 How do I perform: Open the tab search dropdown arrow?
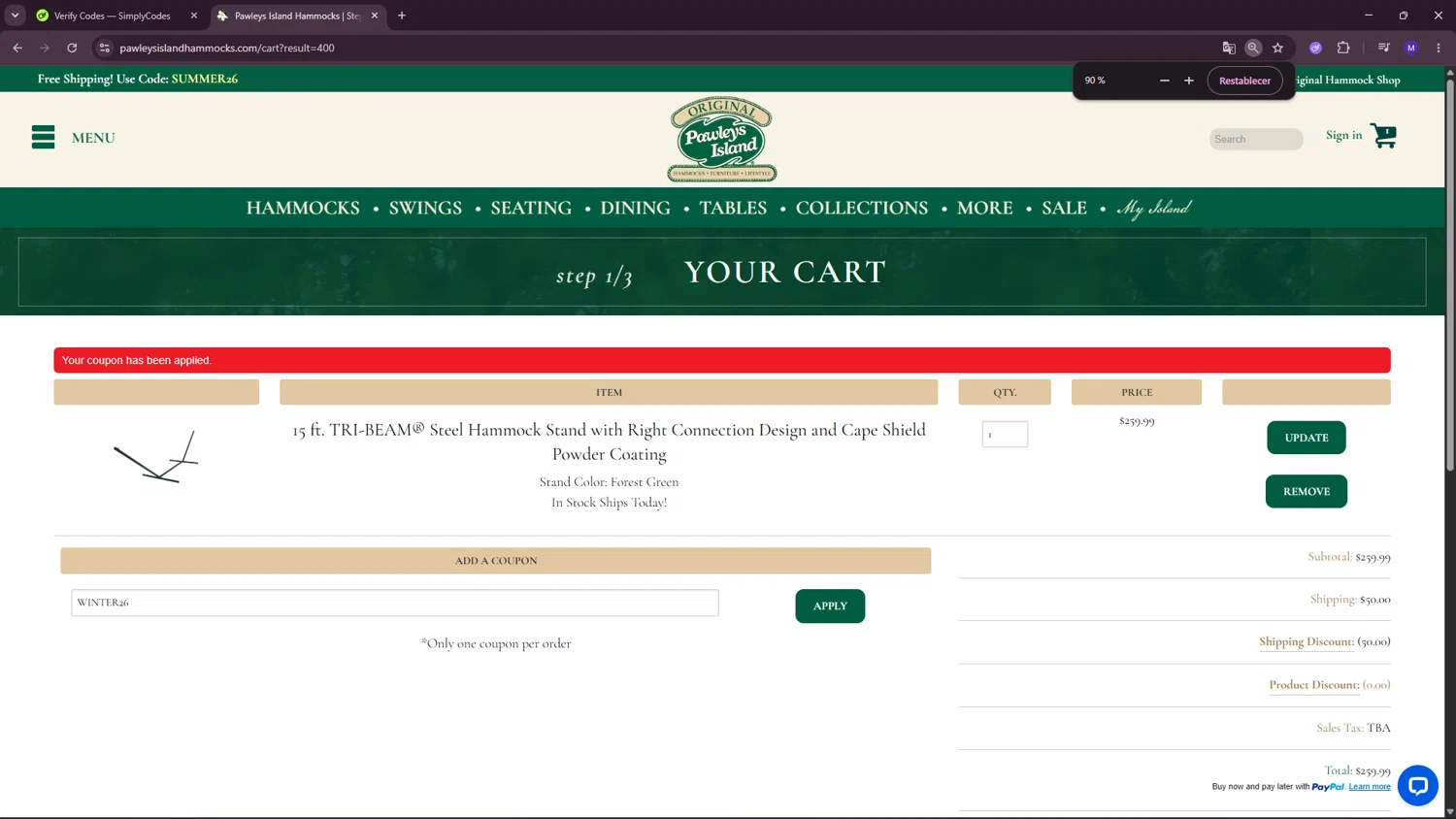click(x=16, y=16)
